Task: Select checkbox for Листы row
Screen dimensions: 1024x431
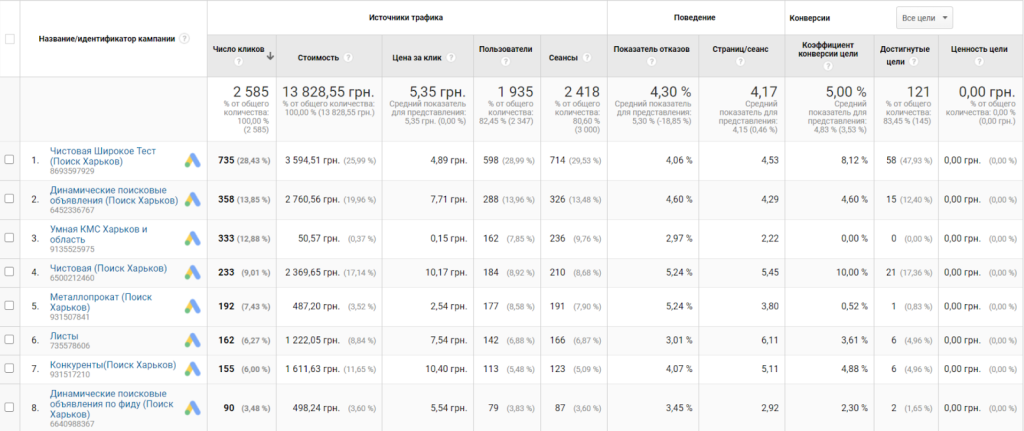Action: (10, 340)
